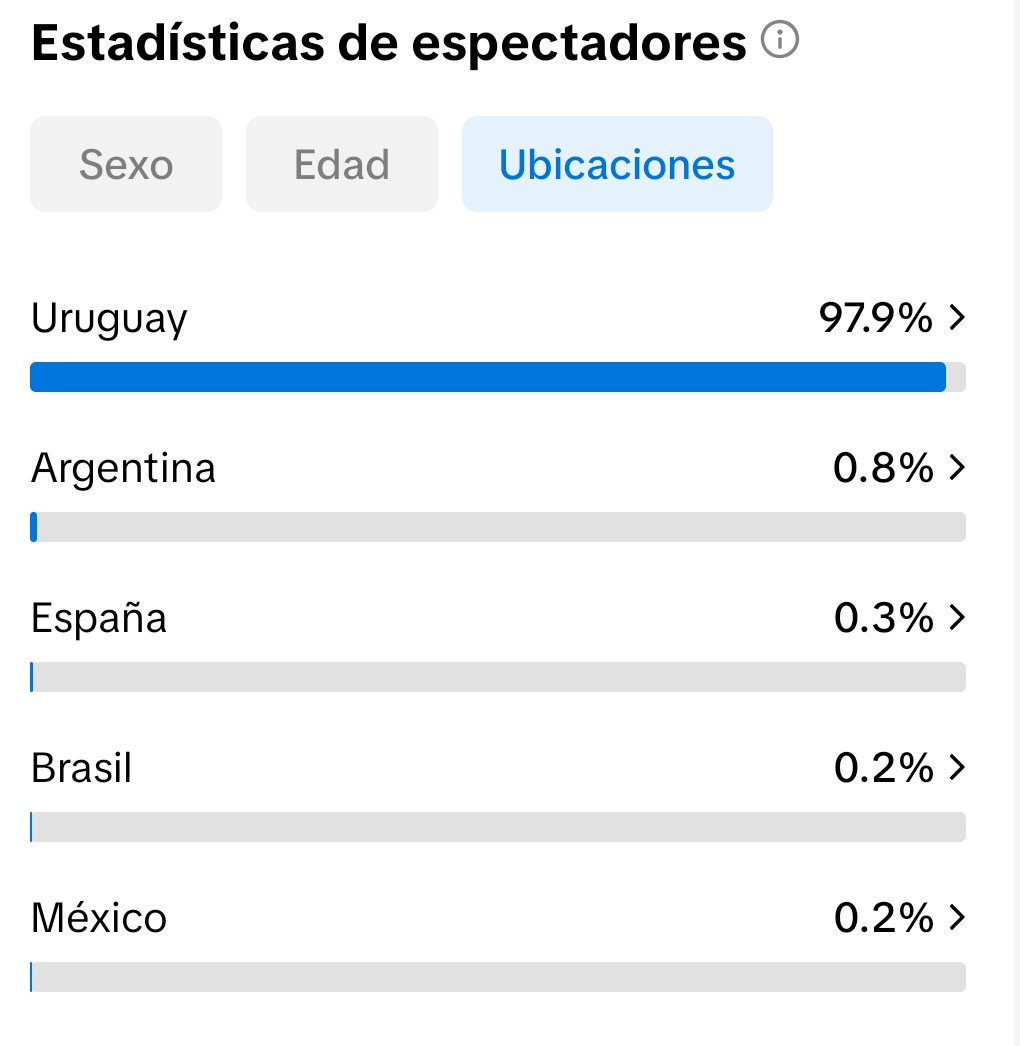Image resolution: width=1020 pixels, height=1046 pixels.
Task: Tap the 0.8% value for Argentina
Action: [883, 467]
